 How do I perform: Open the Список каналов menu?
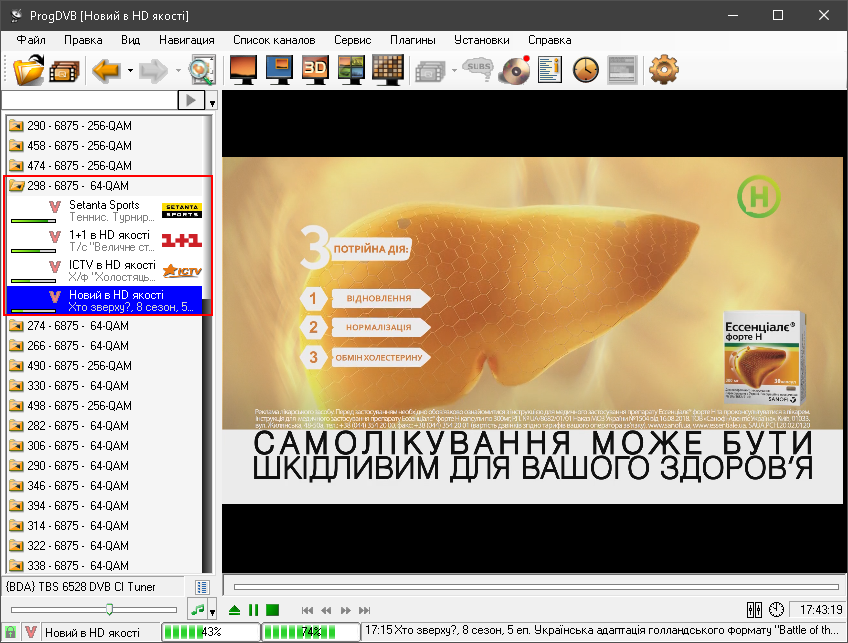pos(274,40)
